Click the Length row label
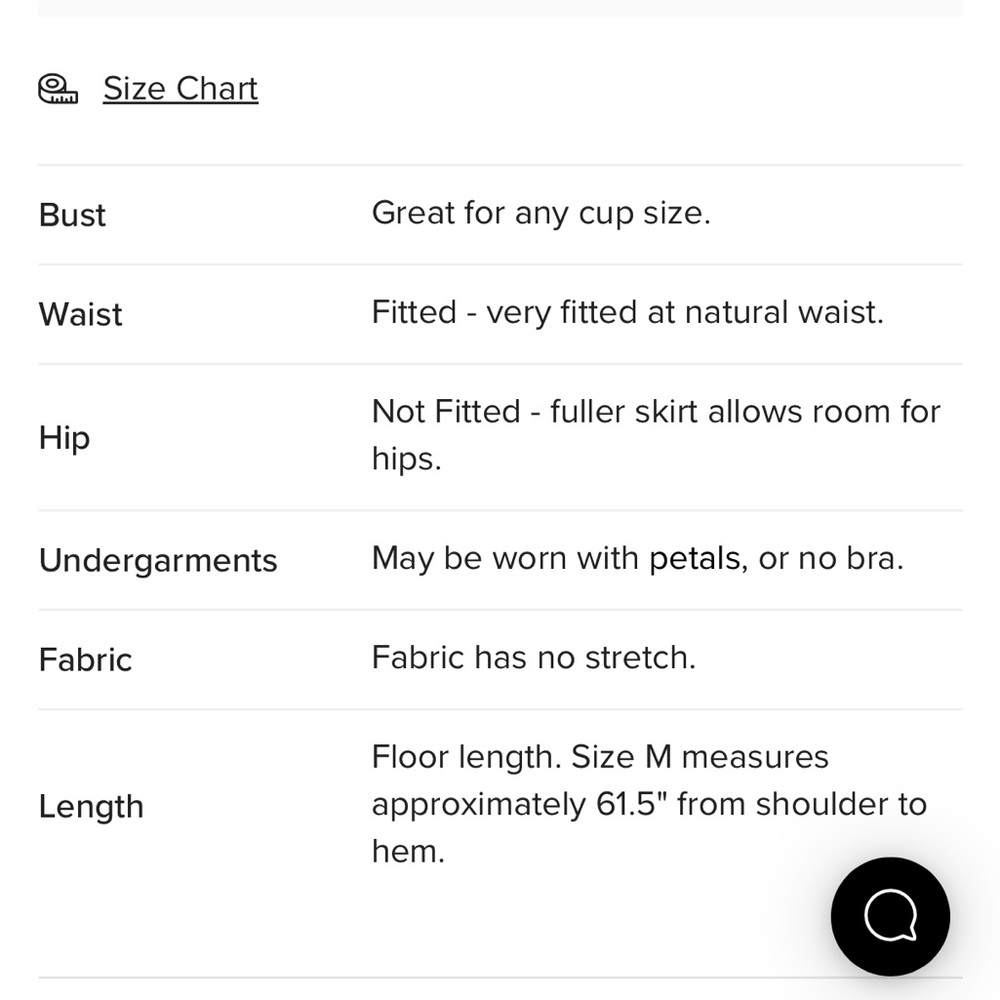Viewport: 1000px width, 1000px height. [x=91, y=807]
